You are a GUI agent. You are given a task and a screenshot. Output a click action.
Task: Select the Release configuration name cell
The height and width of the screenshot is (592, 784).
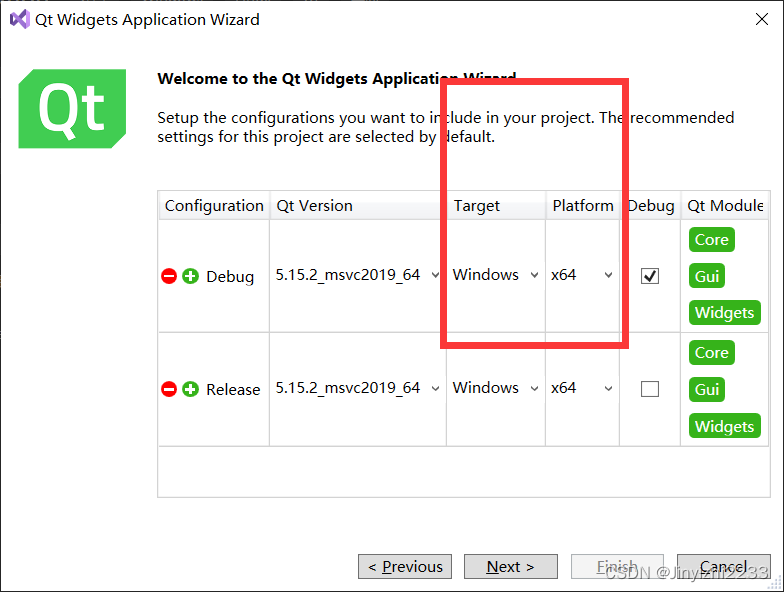(233, 390)
